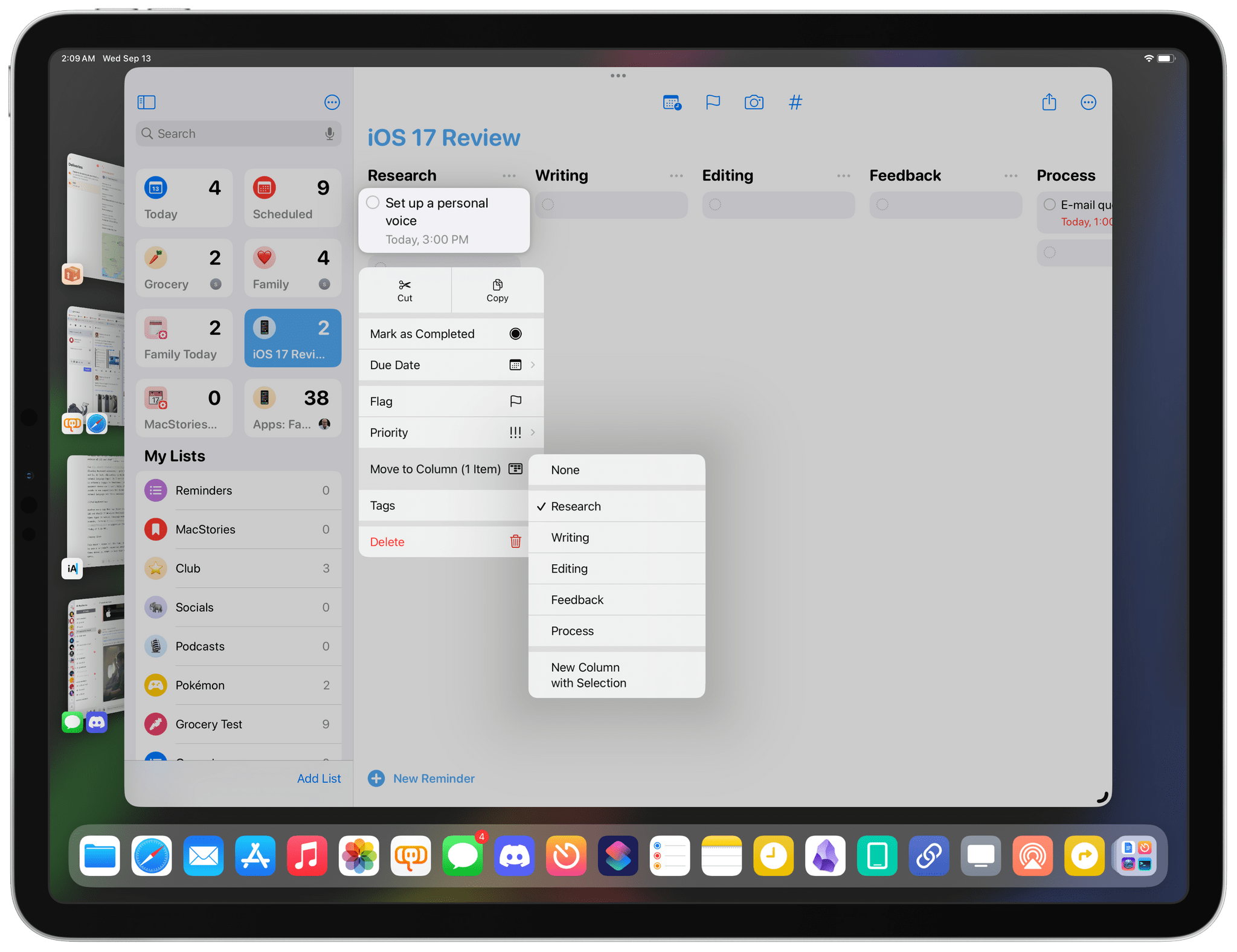Select Mark as Completed menu item

(x=451, y=333)
